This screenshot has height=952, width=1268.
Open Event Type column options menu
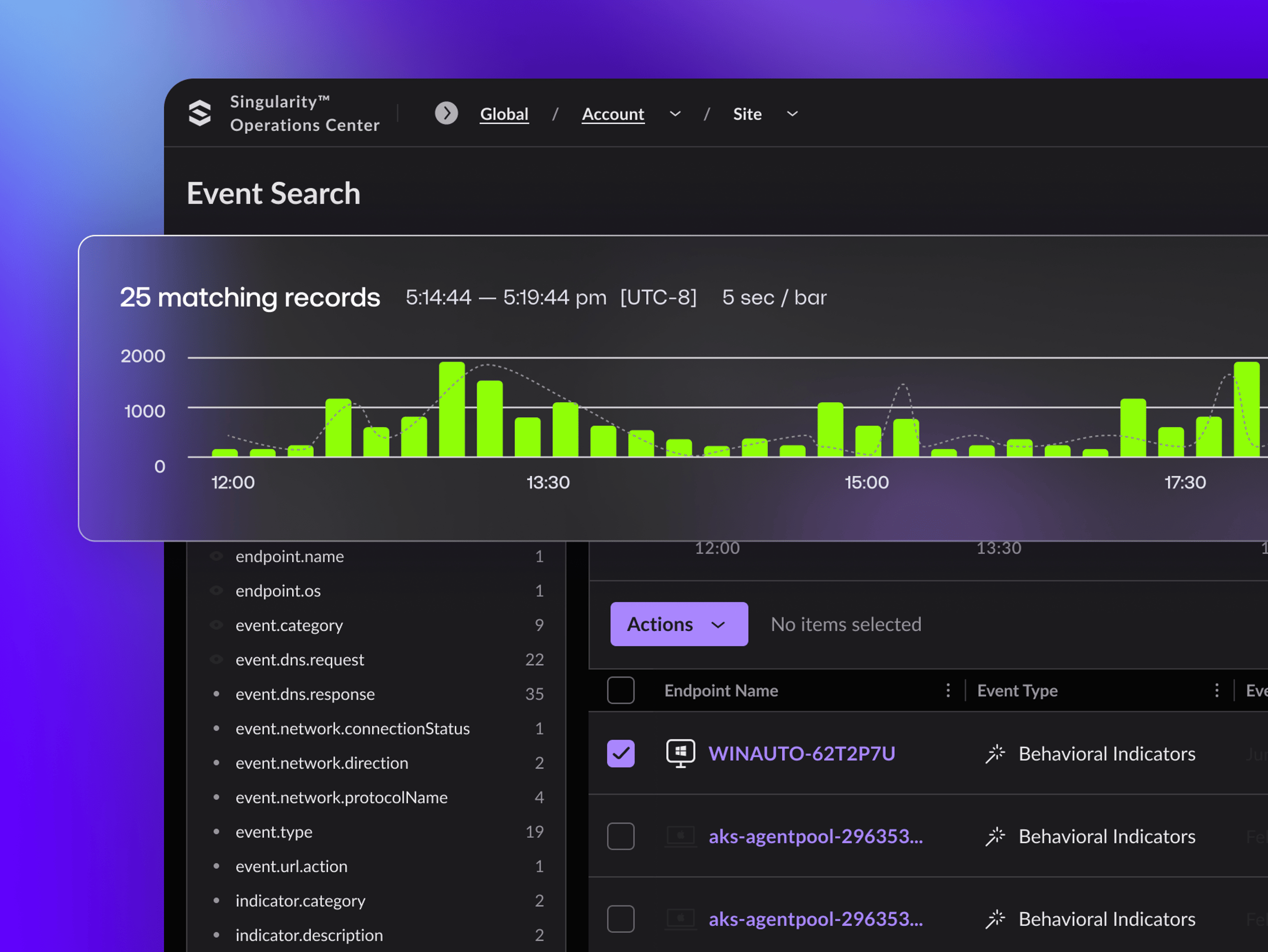click(x=1216, y=690)
